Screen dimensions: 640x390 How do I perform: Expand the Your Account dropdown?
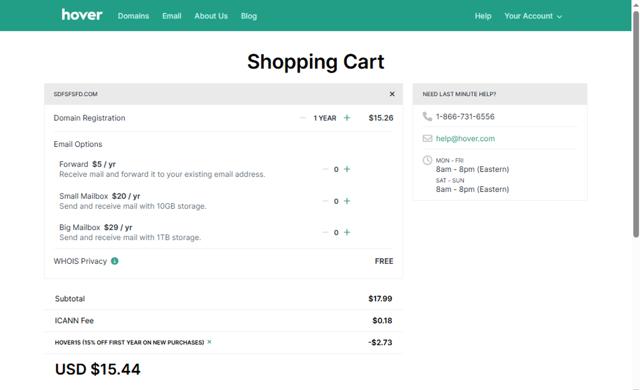tap(533, 16)
